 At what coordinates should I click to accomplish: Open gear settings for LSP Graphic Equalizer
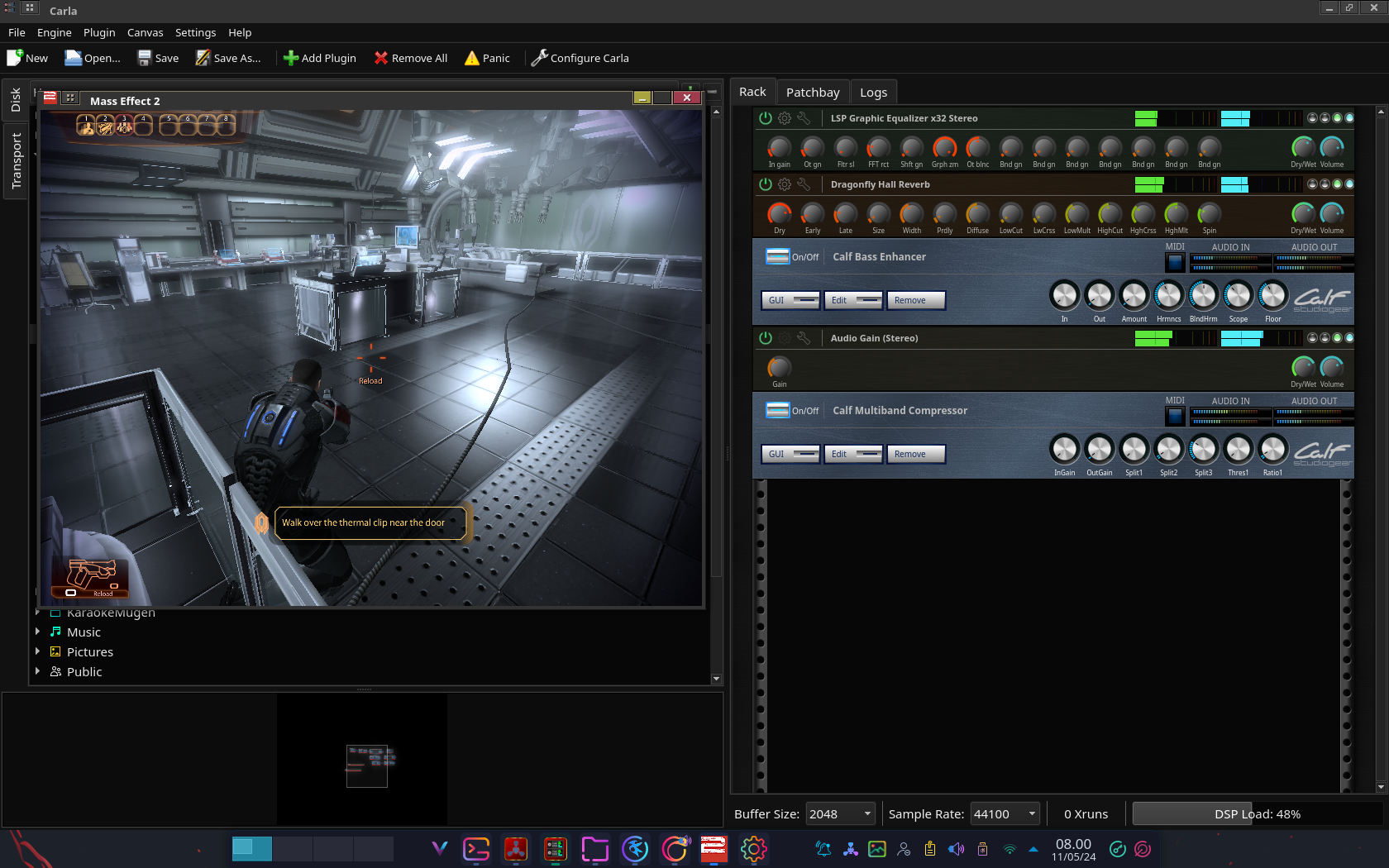785,118
